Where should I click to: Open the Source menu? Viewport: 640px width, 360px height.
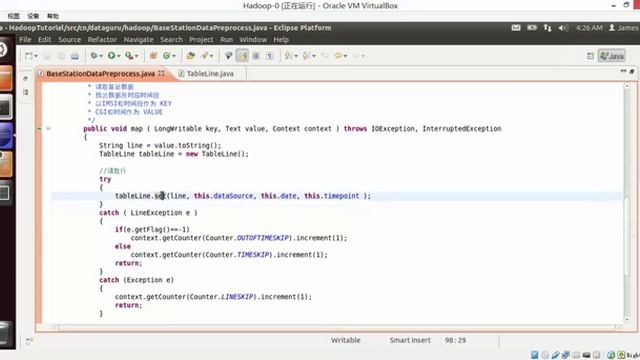pos(69,40)
